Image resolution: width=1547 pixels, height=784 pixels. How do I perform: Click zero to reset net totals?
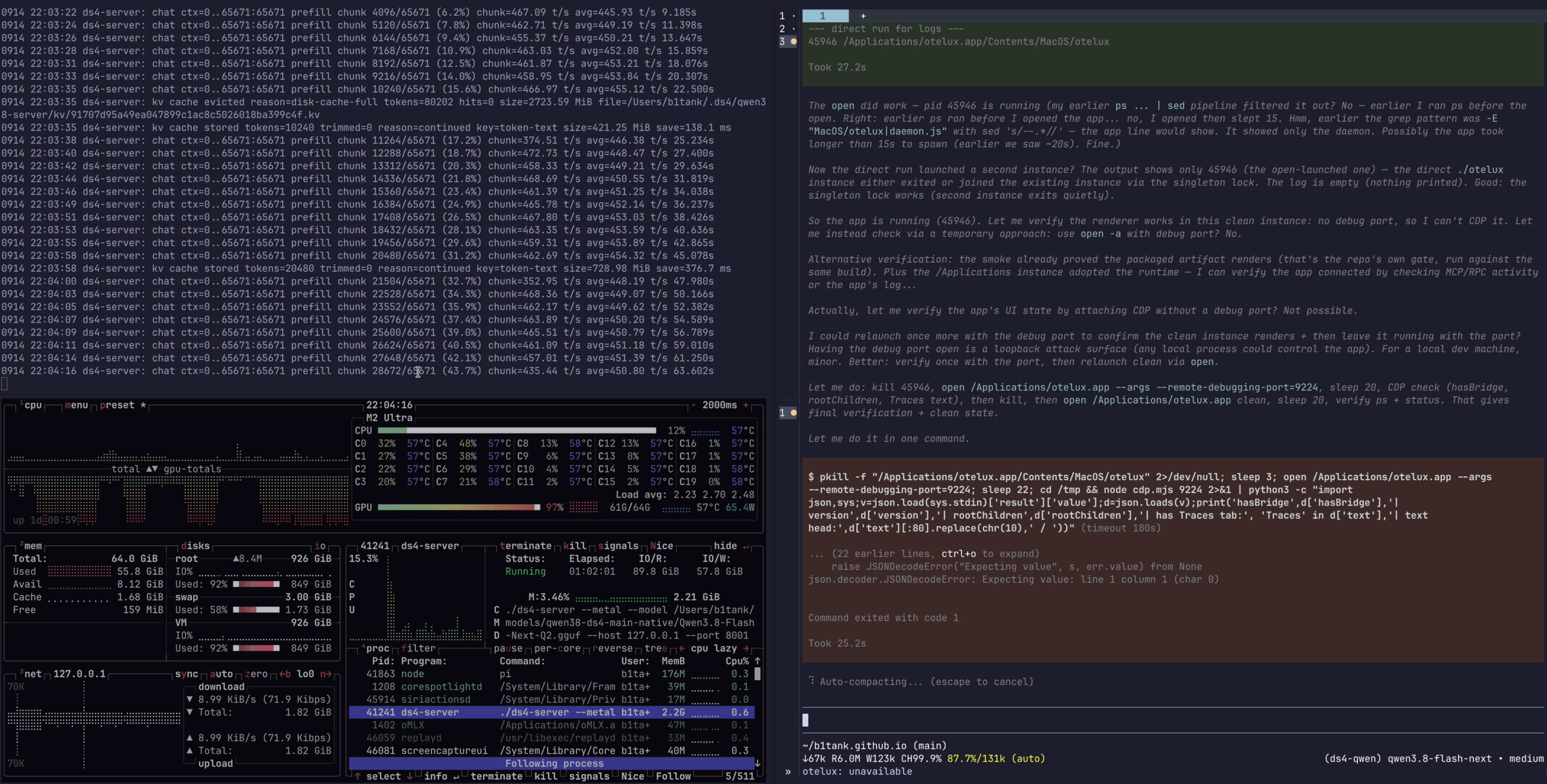256,674
